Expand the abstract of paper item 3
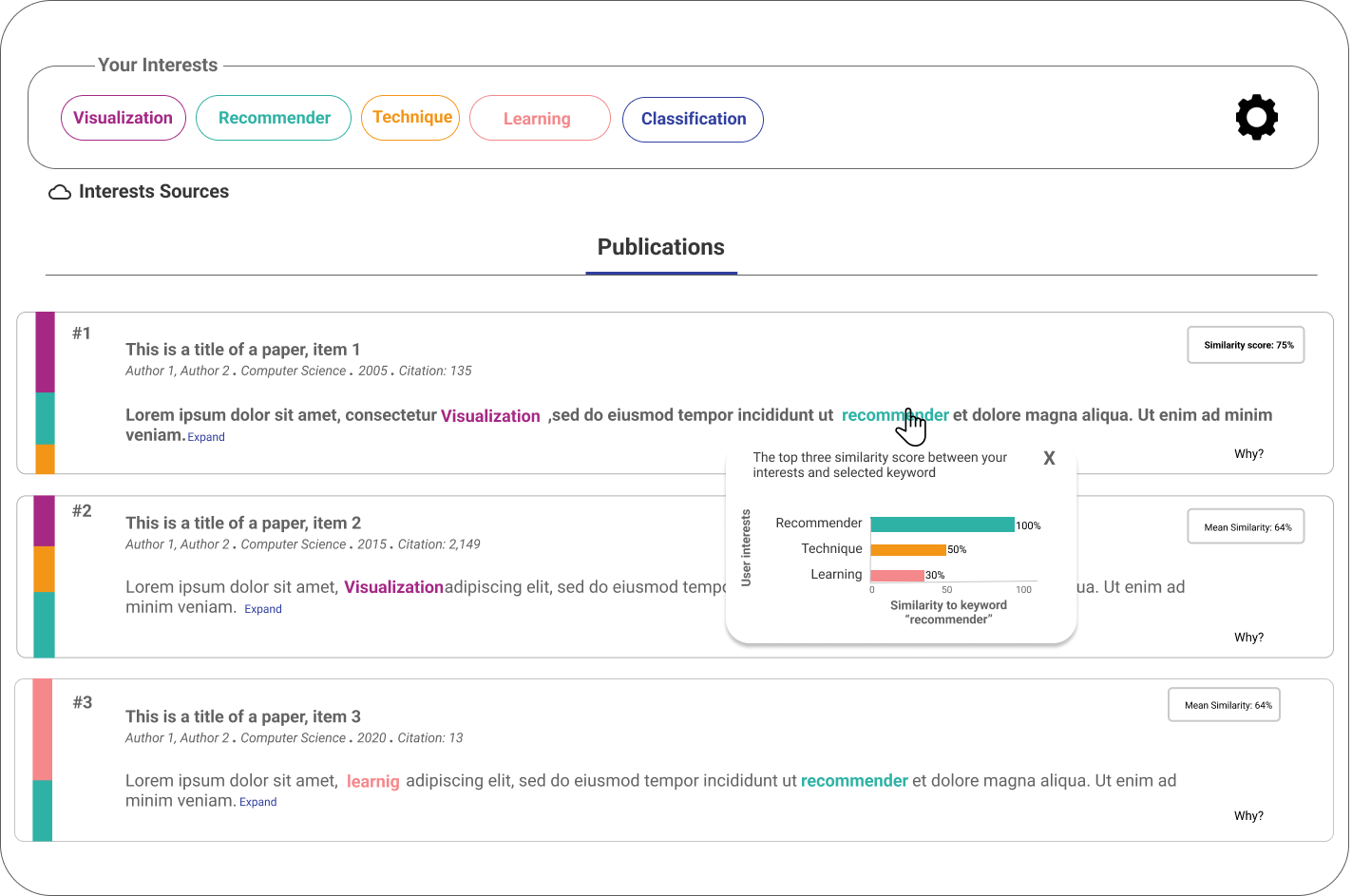 pos(258,802)
